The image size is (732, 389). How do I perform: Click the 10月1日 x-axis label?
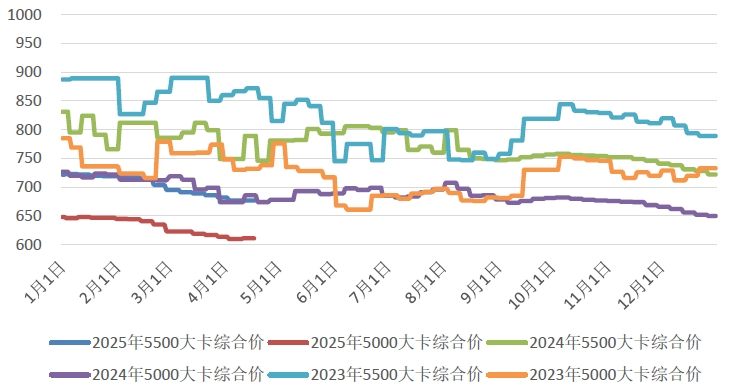point(531,285)
